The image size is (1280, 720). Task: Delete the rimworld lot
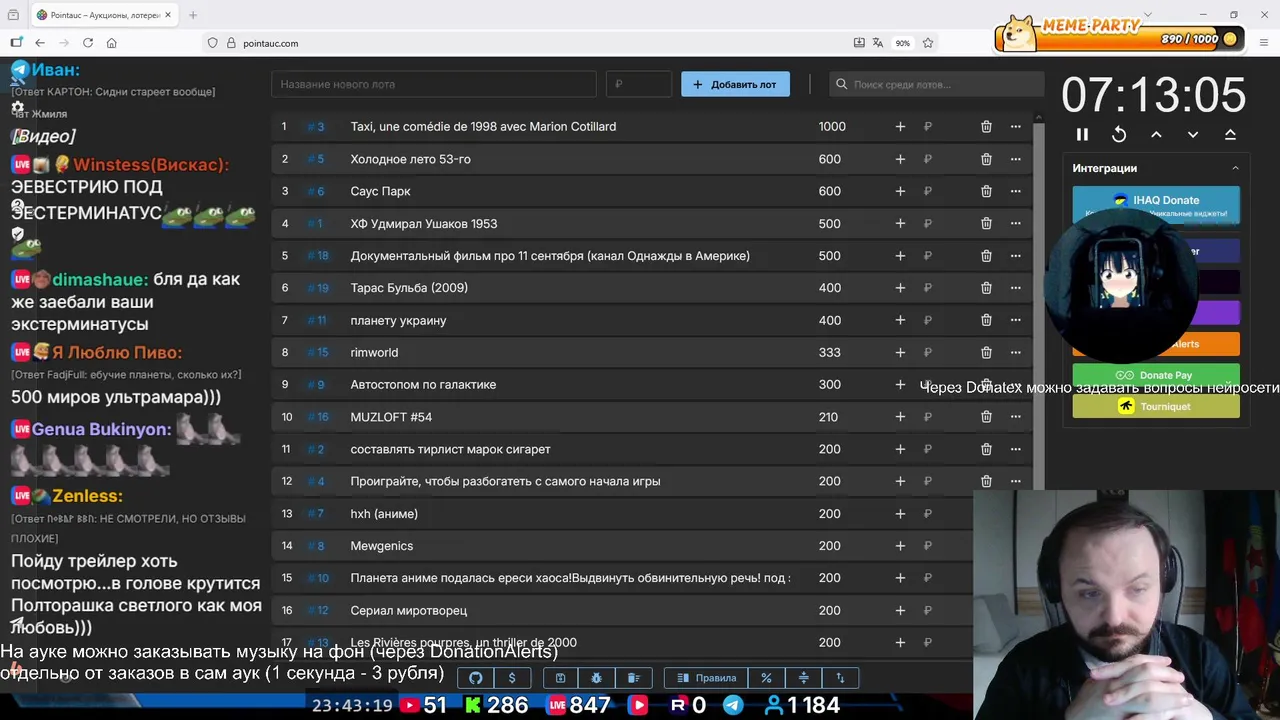tap(986, 352)
